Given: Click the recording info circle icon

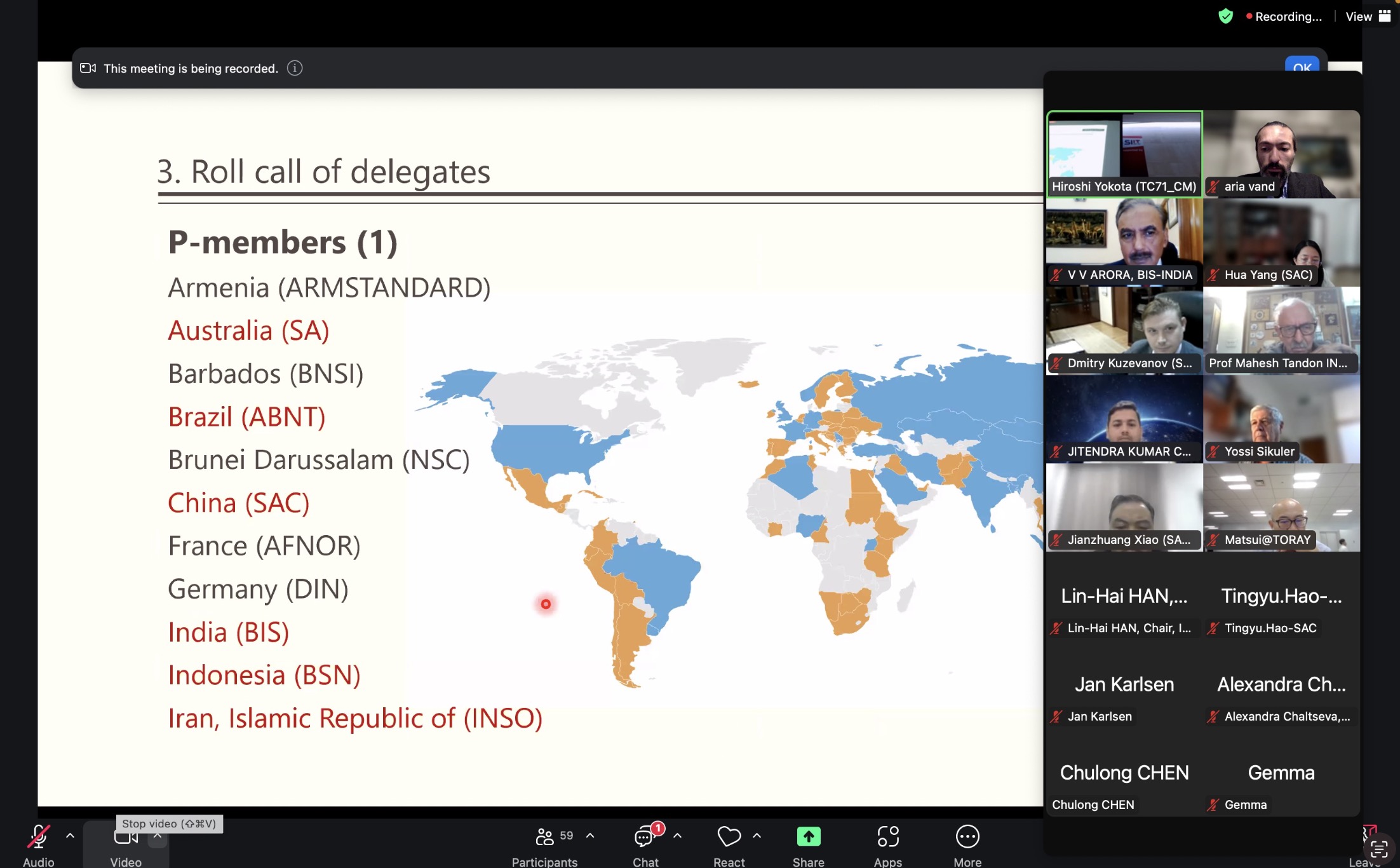Looking at the screenshot, I should click(295, 68).
